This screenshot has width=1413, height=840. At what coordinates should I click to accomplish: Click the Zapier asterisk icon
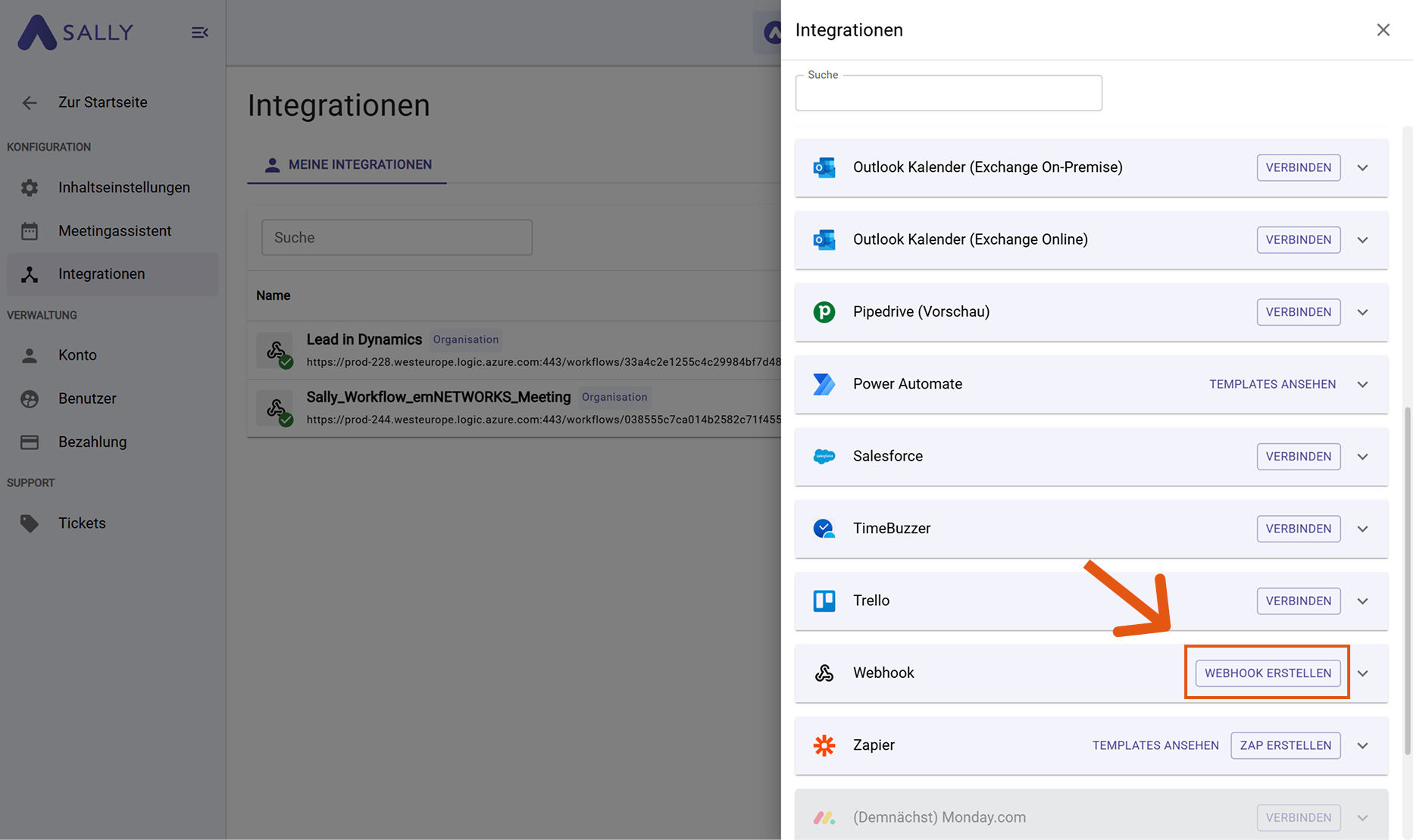pos(824,745)
